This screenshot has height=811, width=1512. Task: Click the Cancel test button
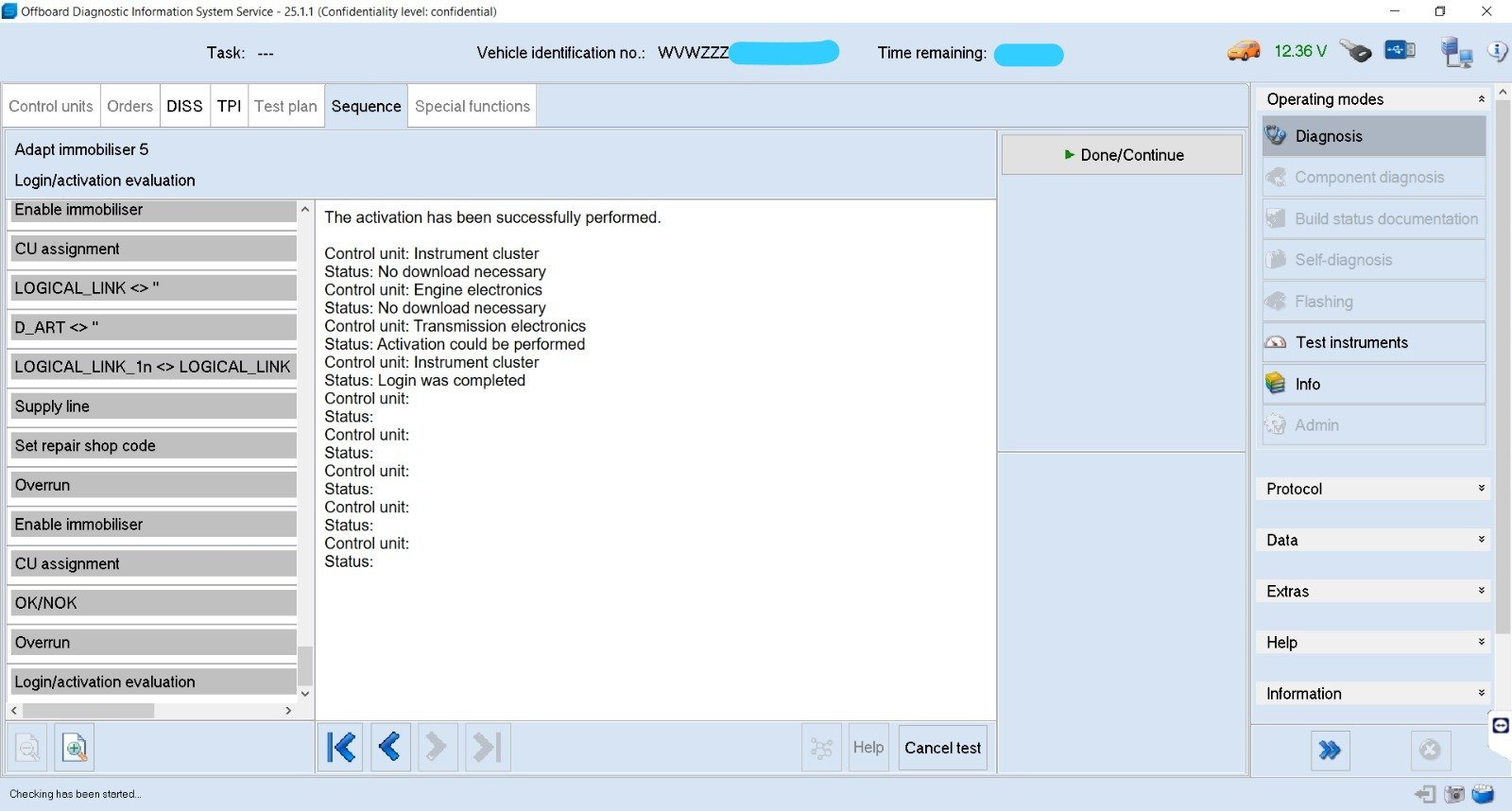pyautogui.click(x=942, y=748)
